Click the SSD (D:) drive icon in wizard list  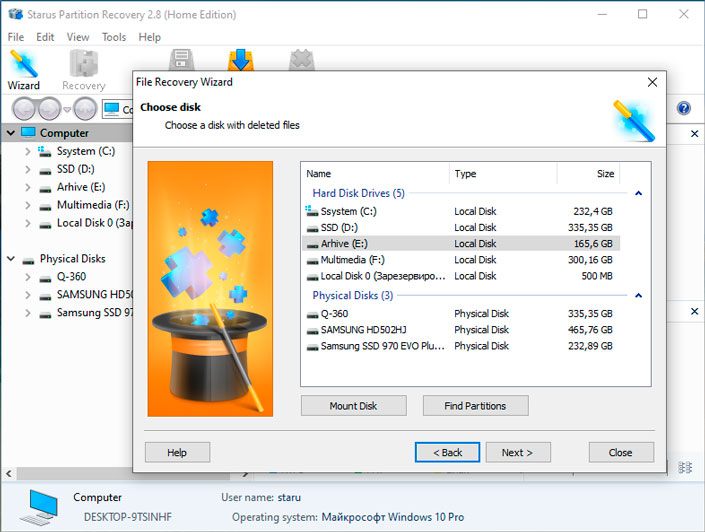[x=312, y=228]
